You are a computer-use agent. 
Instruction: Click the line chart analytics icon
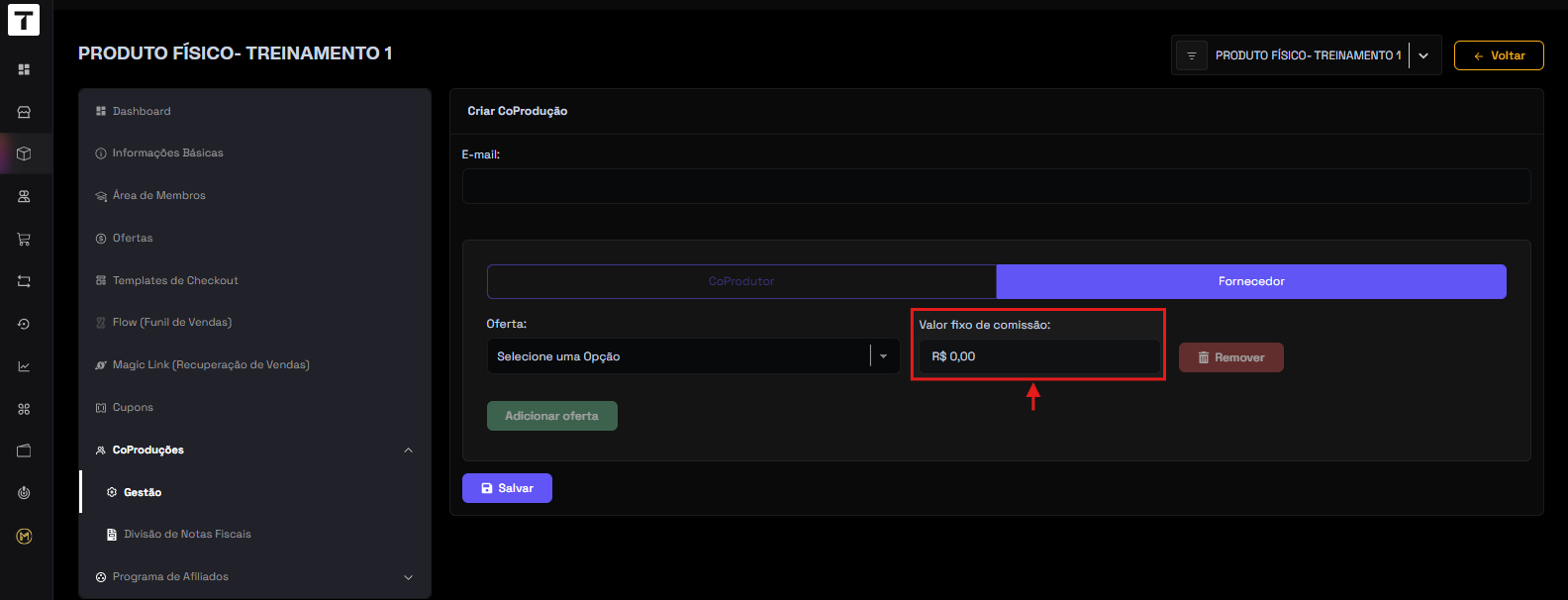coord(24,366)
